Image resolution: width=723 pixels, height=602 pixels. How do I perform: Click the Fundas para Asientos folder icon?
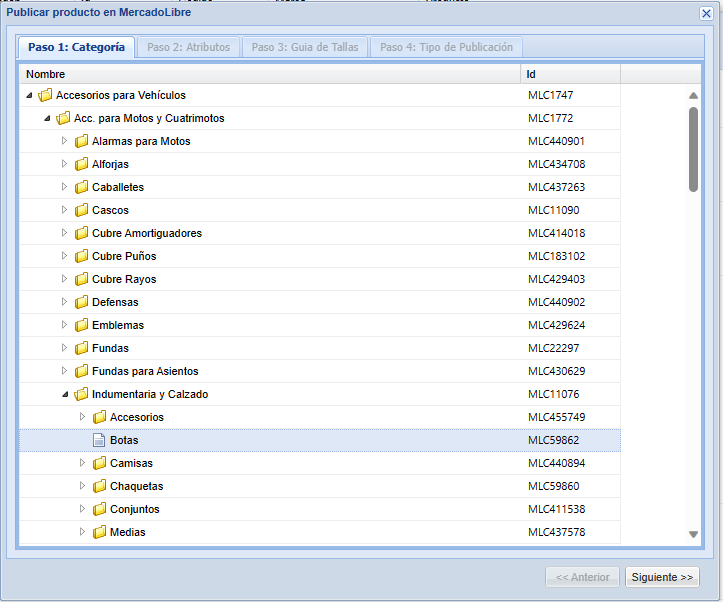(x=81, y=372)
